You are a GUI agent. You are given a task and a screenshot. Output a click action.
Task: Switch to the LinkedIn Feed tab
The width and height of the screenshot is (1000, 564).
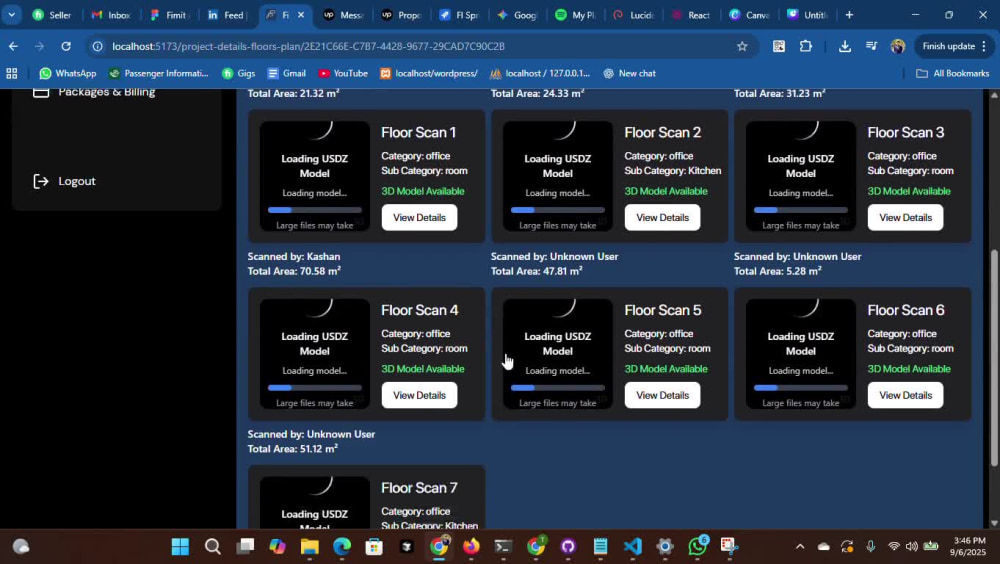[226, 15]
